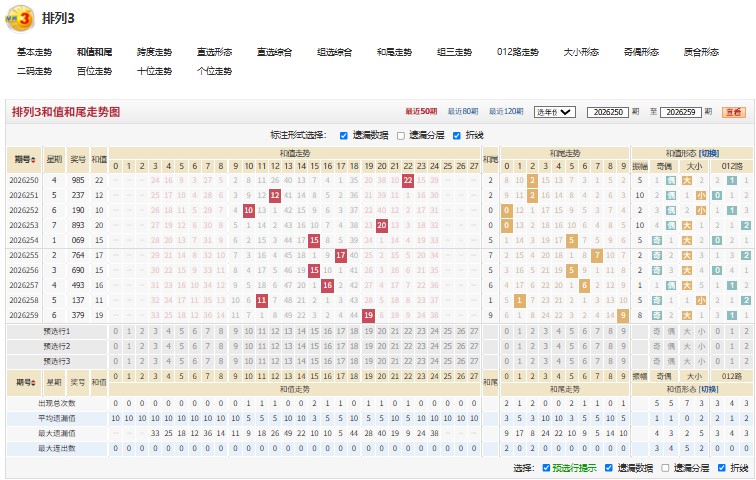This screenshot has width=756, height=480.
Task: Click red 20 cell in issue 2026253 row
Action: [x=382, y=225]
